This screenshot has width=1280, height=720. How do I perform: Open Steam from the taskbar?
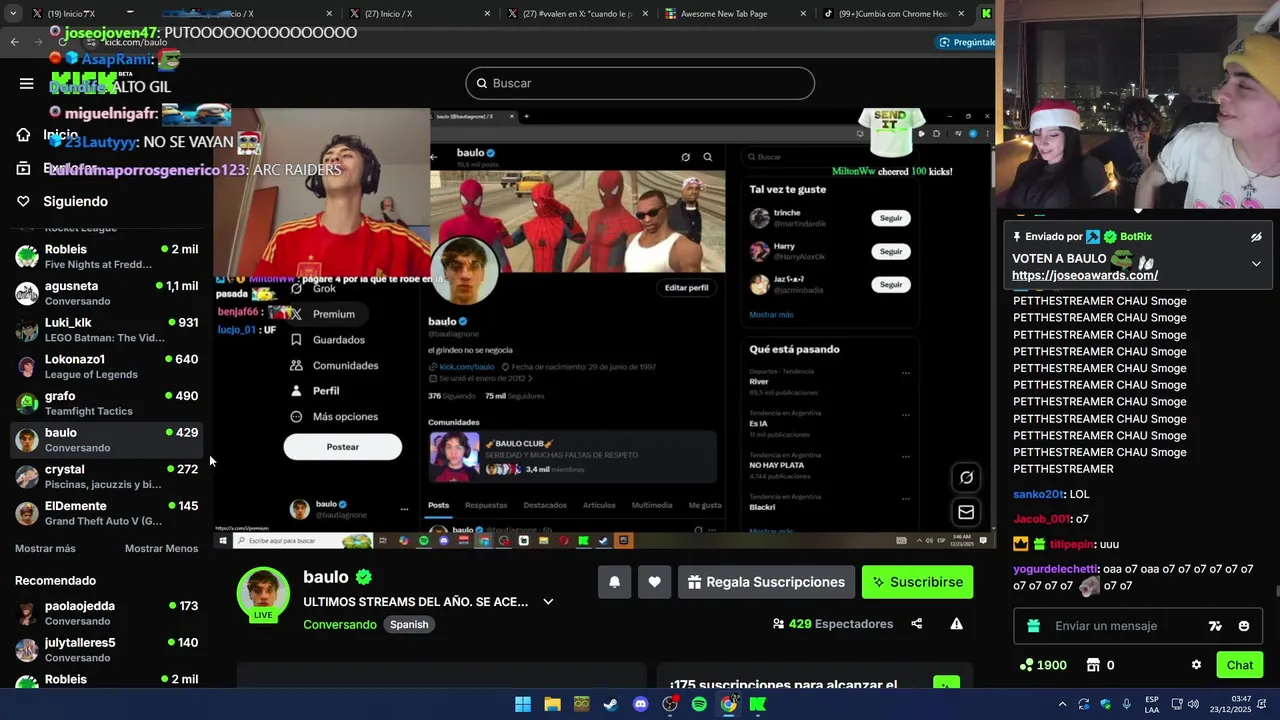pos(611,704)
